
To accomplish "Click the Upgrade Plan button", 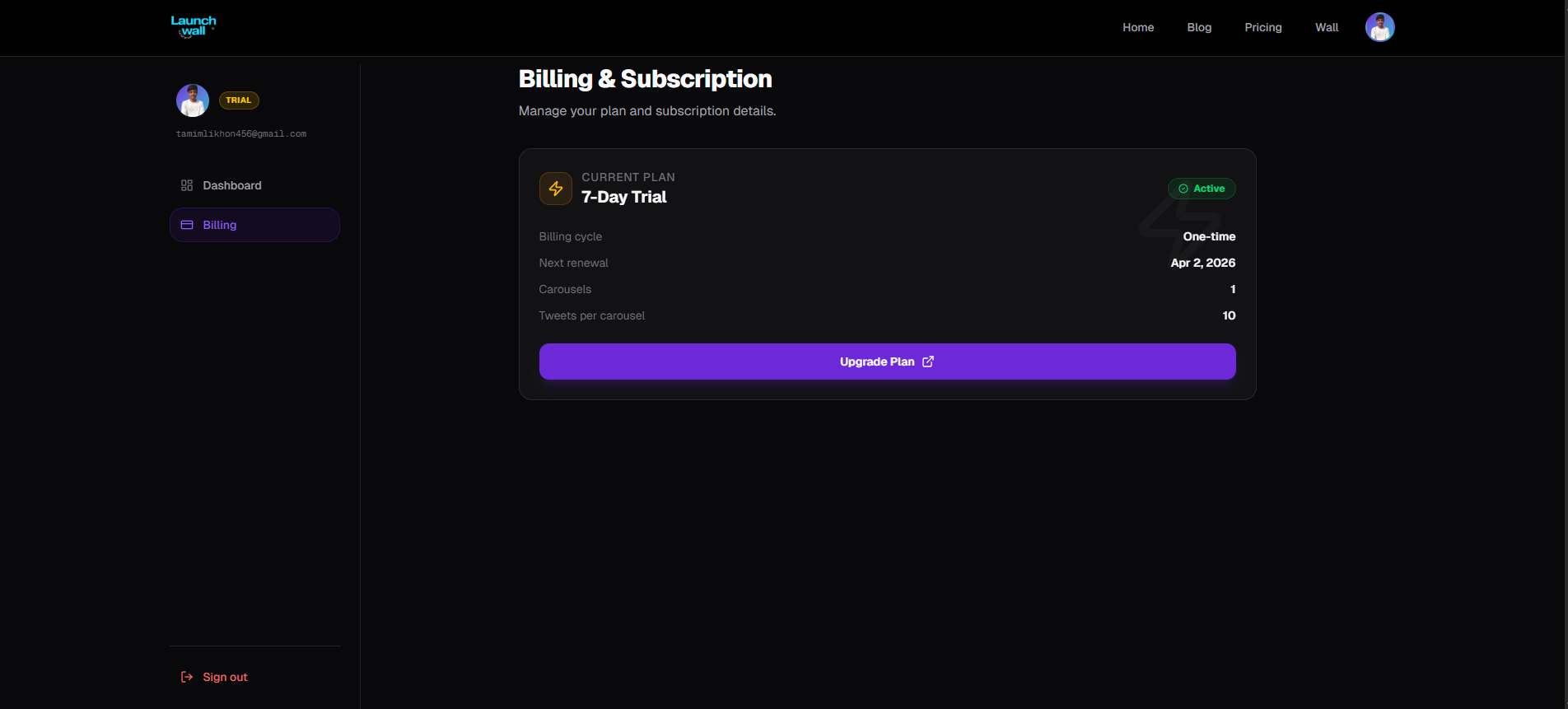I will pyautogui.click(x=887, y=361).
